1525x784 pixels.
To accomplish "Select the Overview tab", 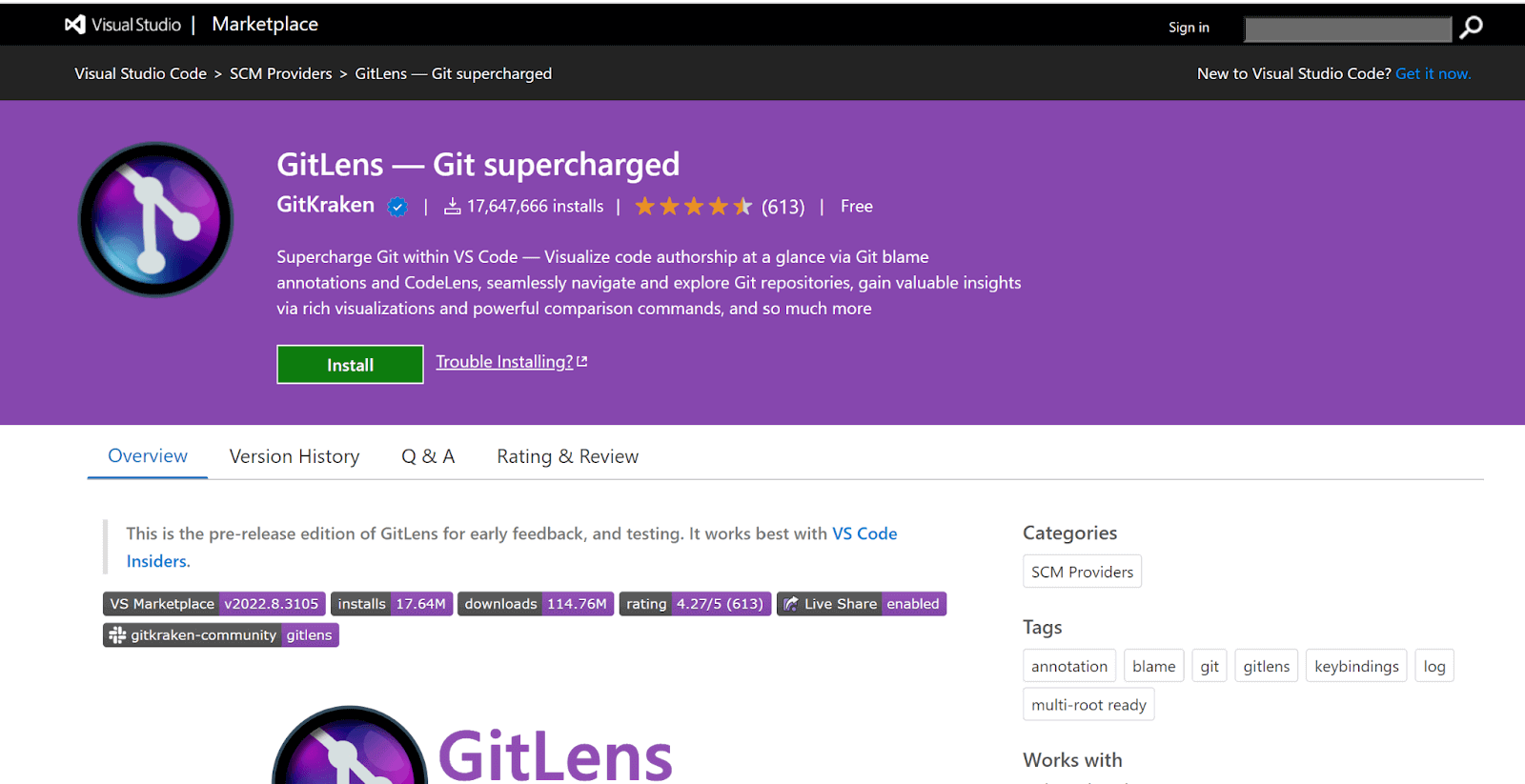I will [x=148, y=456].
